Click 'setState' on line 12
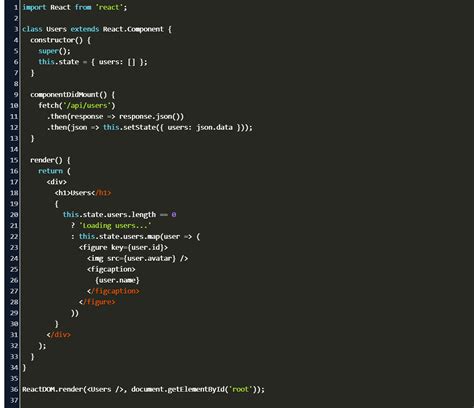Screen dimensions: 474x408 click(x=140, y=127)
